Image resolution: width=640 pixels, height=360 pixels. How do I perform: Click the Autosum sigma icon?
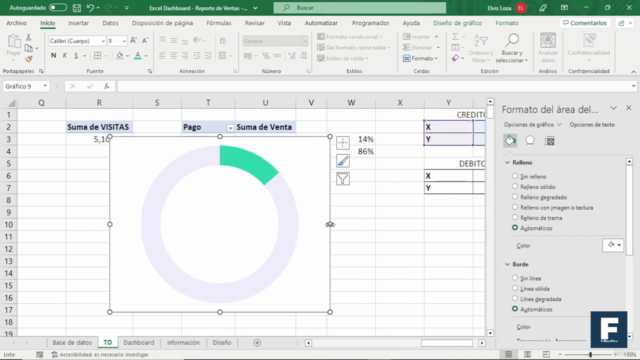tap(455, 37)
